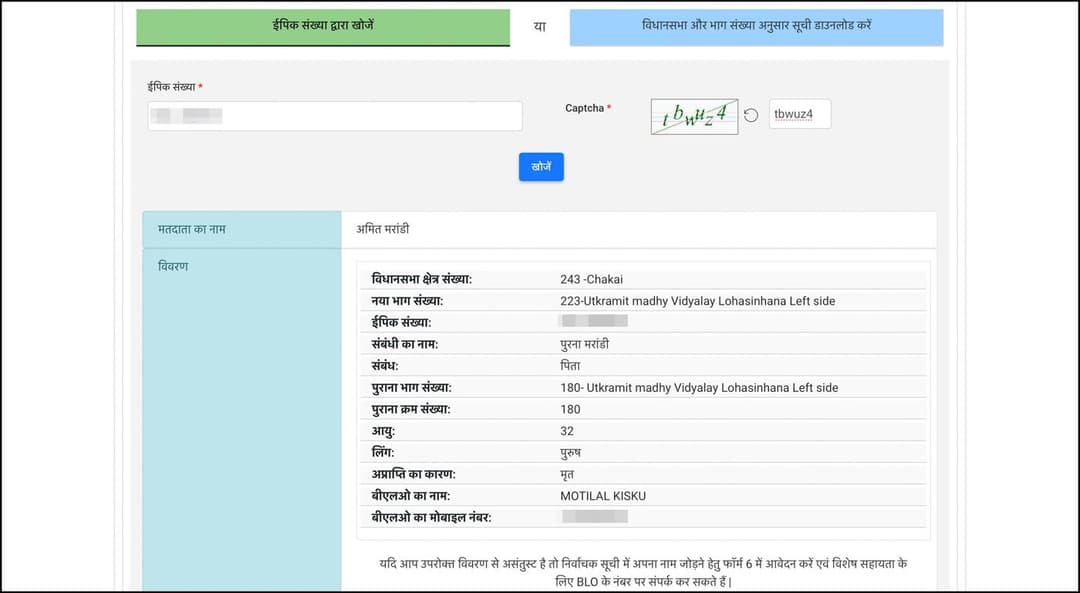Select voter name 'अमित मरांडी'
Viewport: 1080px width, 593px height.
[x=383, y=229]
